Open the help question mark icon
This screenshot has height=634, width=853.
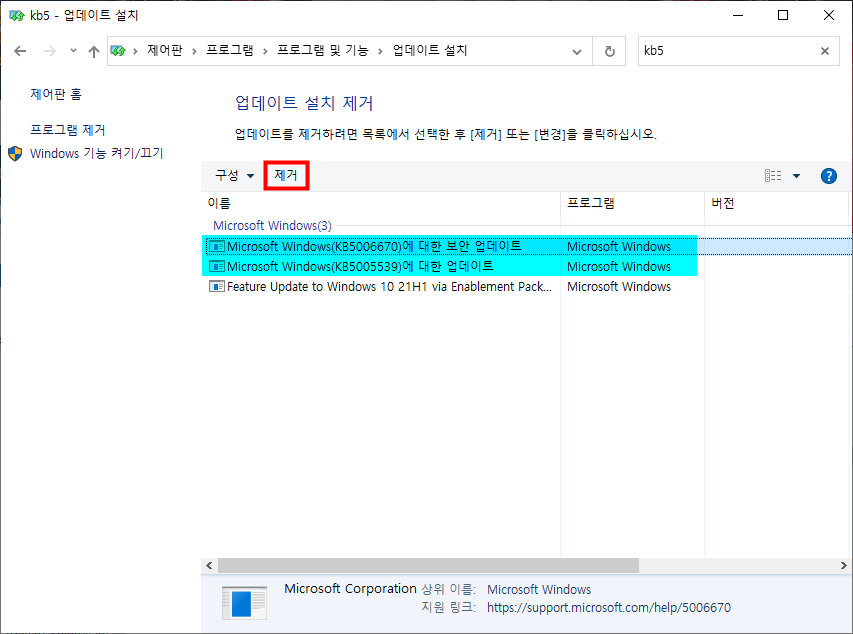(x=829, y=176)
